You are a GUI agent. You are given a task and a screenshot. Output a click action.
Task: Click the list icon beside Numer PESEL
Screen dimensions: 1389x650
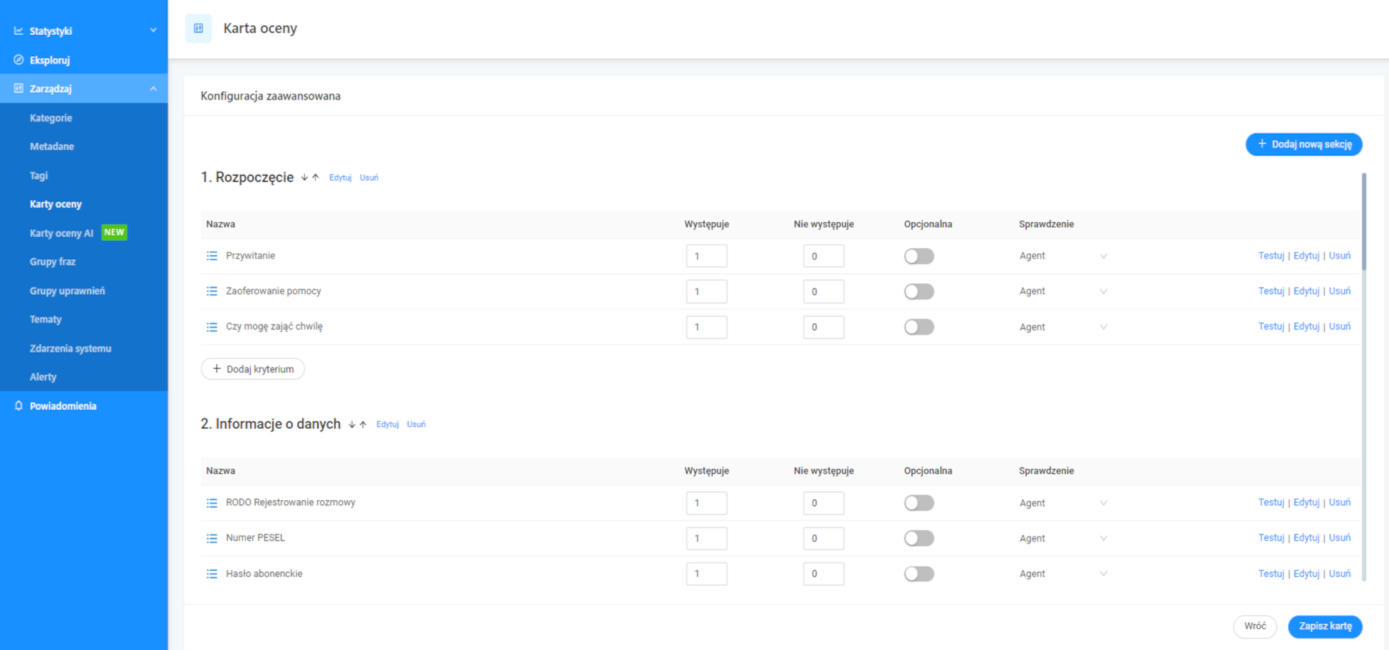pos(212,538)
